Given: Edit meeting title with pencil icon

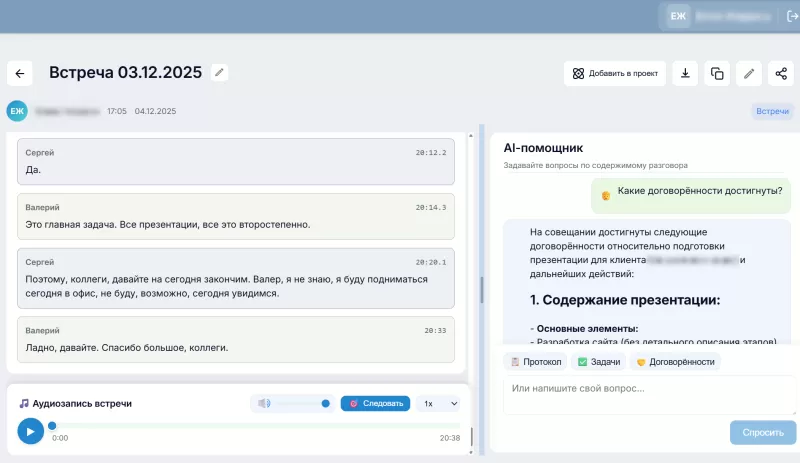Looking at the screenshot, I should coord(220,72).
